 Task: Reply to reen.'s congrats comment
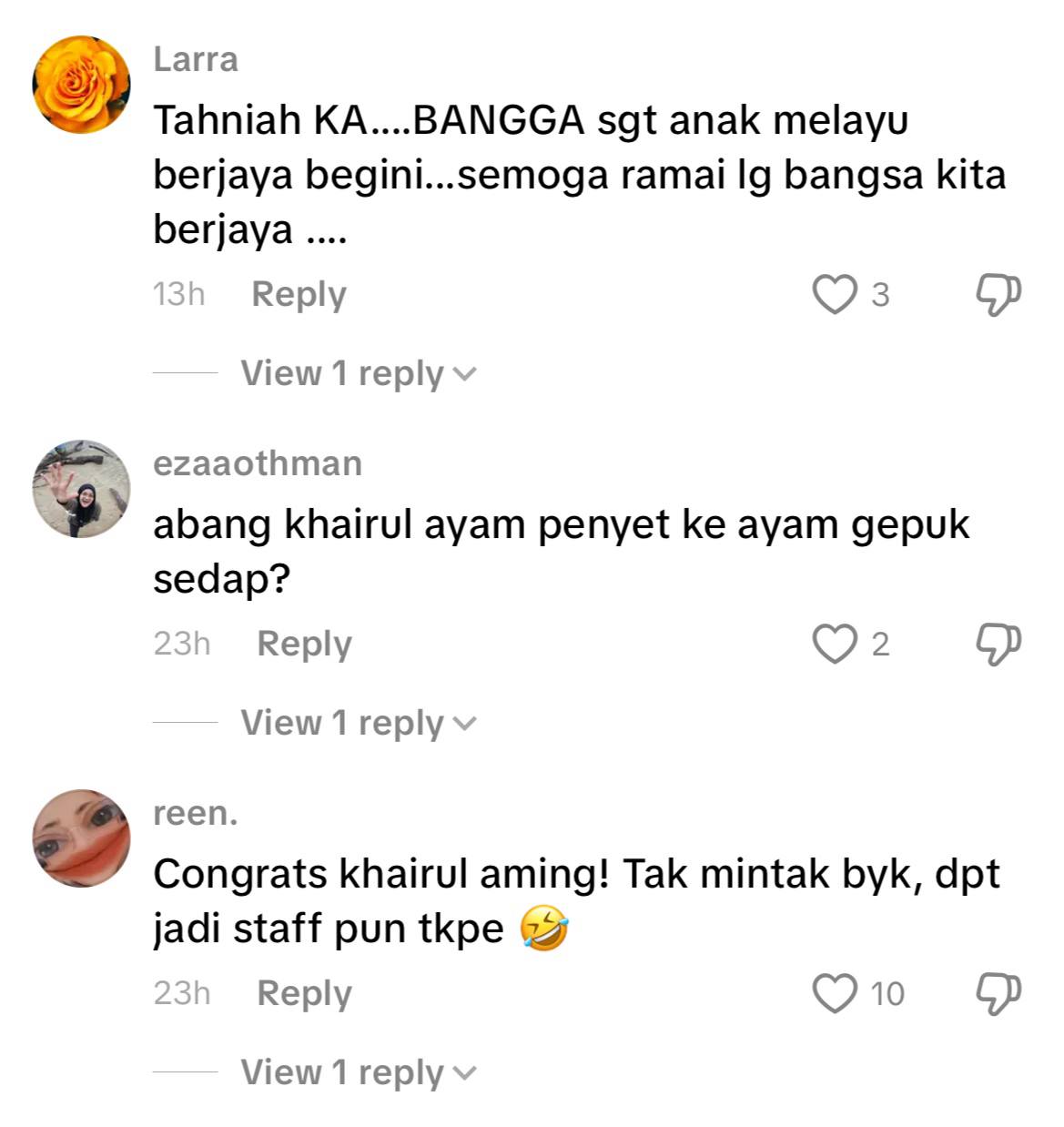click(304, 994)
